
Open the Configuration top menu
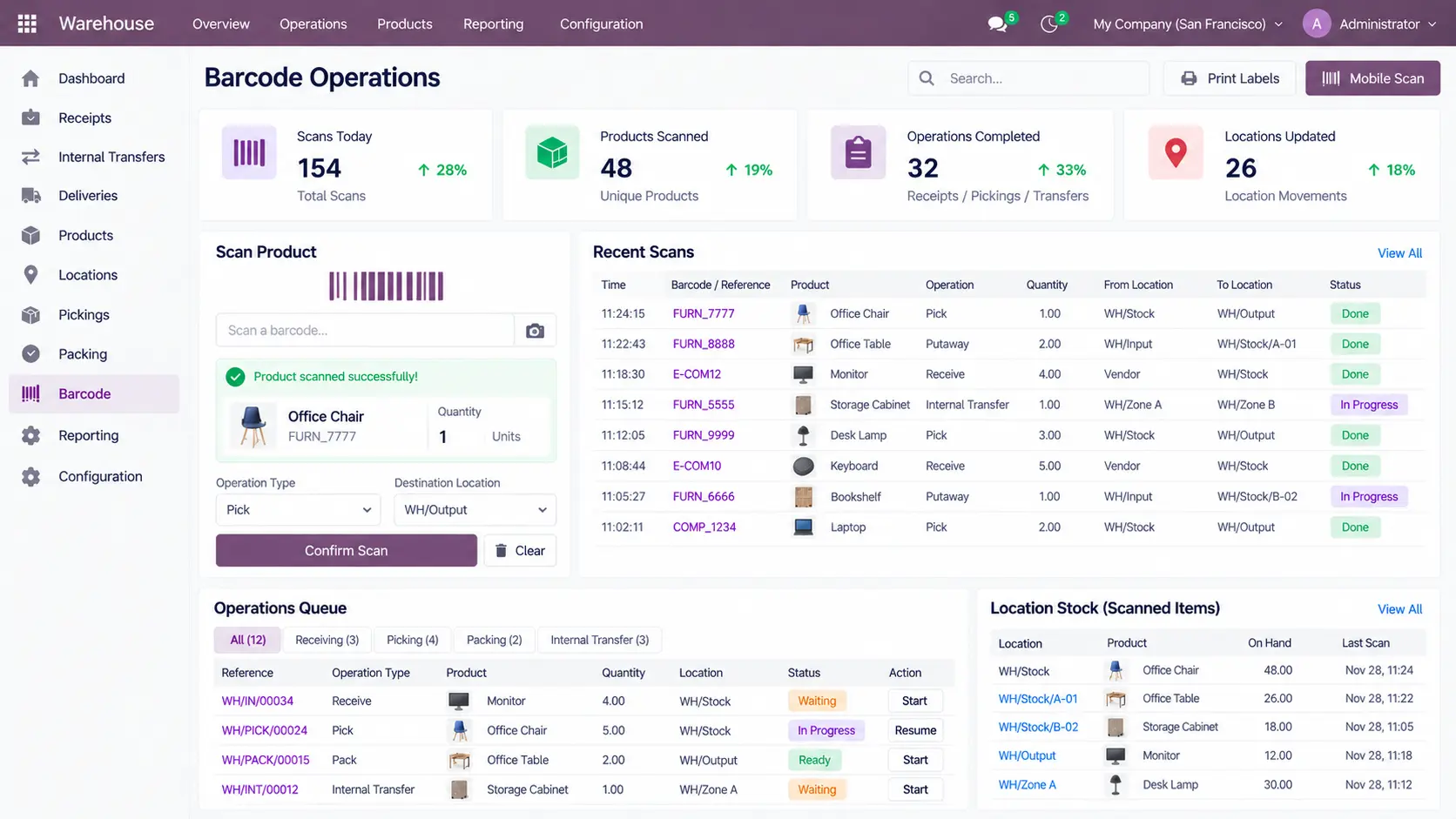tap(601, 24)
